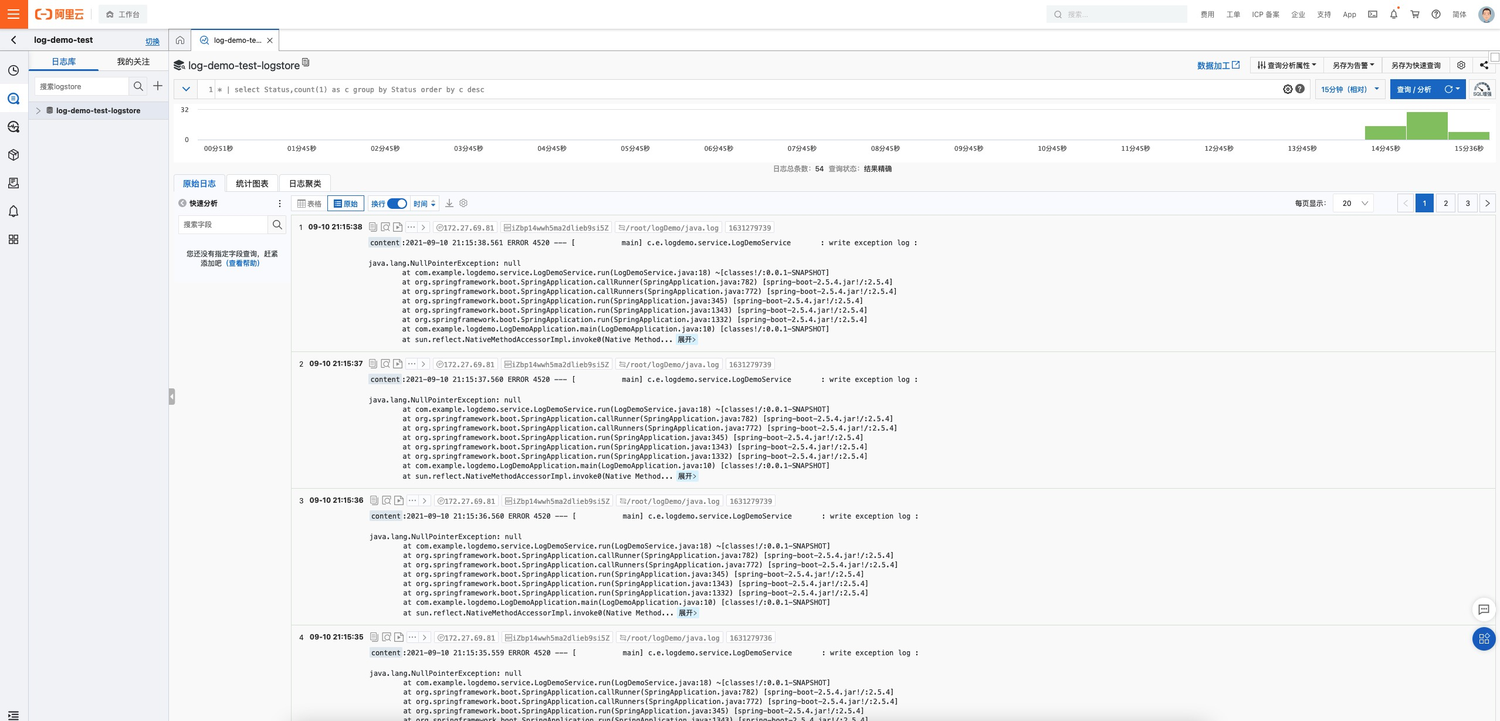Open the refresh options dropdown
The height and width of the screenshot is (721, 1500).
(1452, 89)
